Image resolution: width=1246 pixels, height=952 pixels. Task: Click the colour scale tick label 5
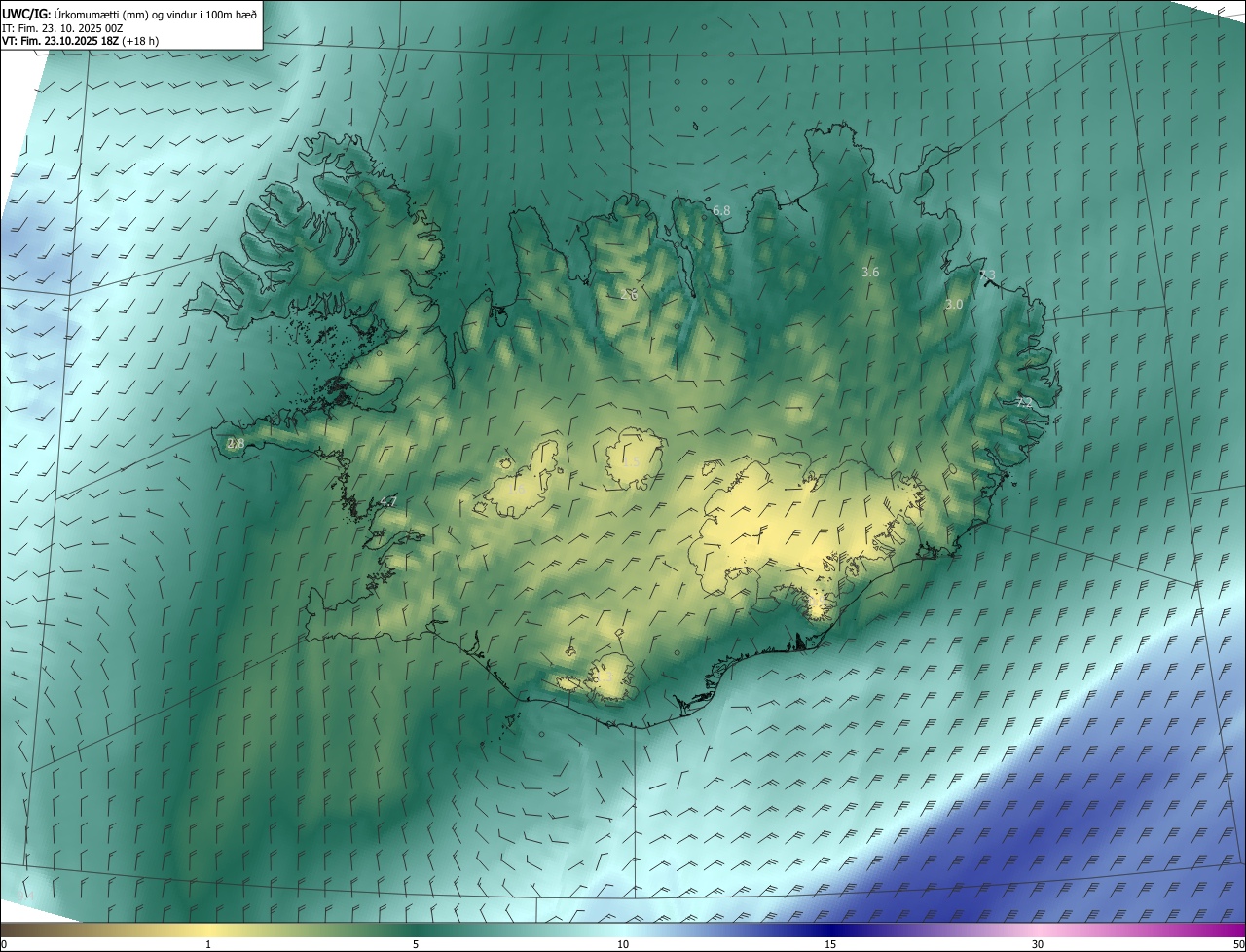[416, 944]
